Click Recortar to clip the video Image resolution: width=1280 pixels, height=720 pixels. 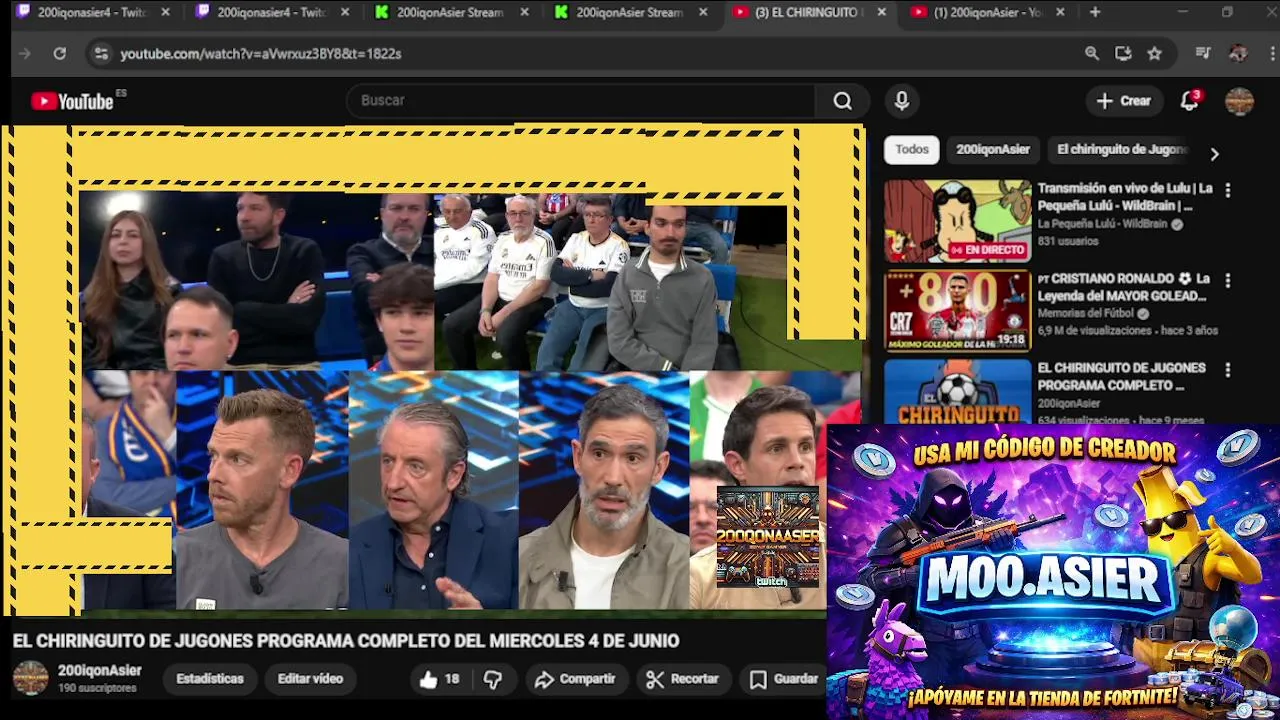point(683,679)
